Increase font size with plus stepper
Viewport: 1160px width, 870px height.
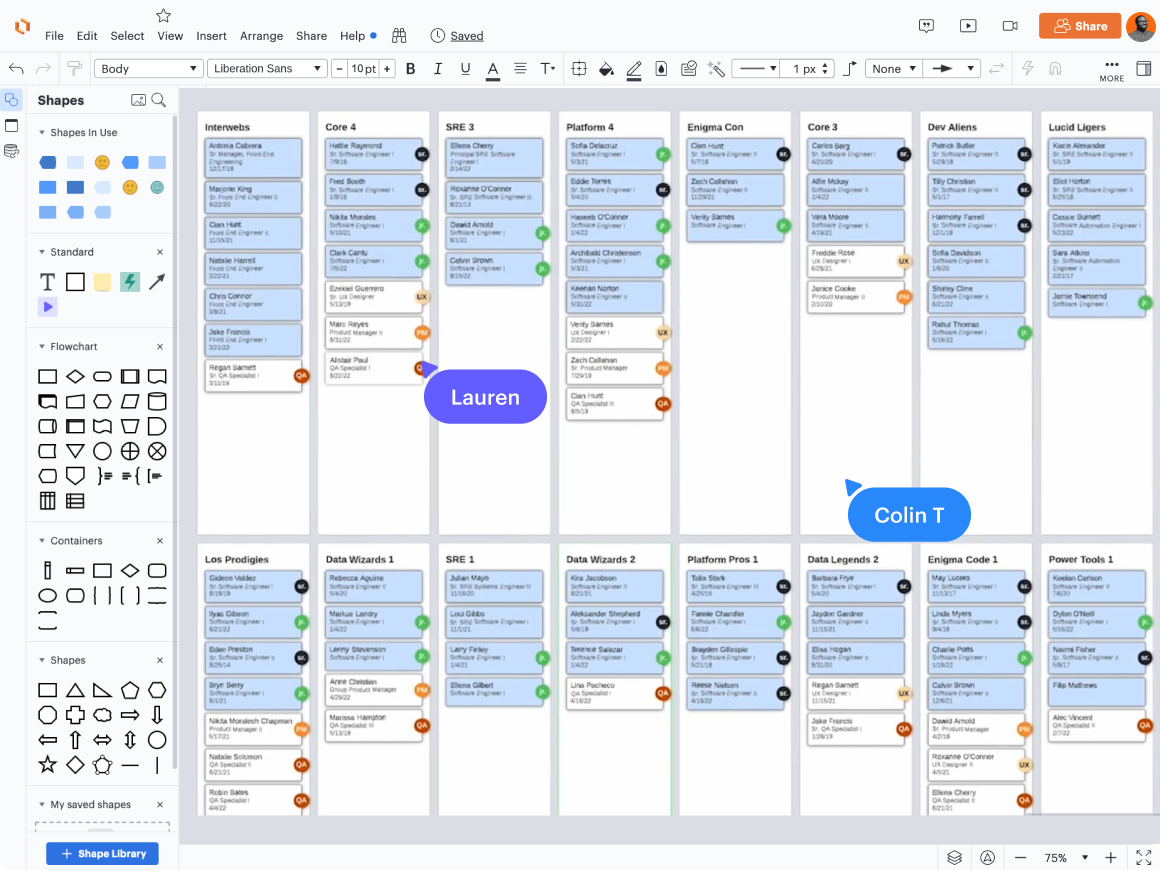click(x=387, y=69)
